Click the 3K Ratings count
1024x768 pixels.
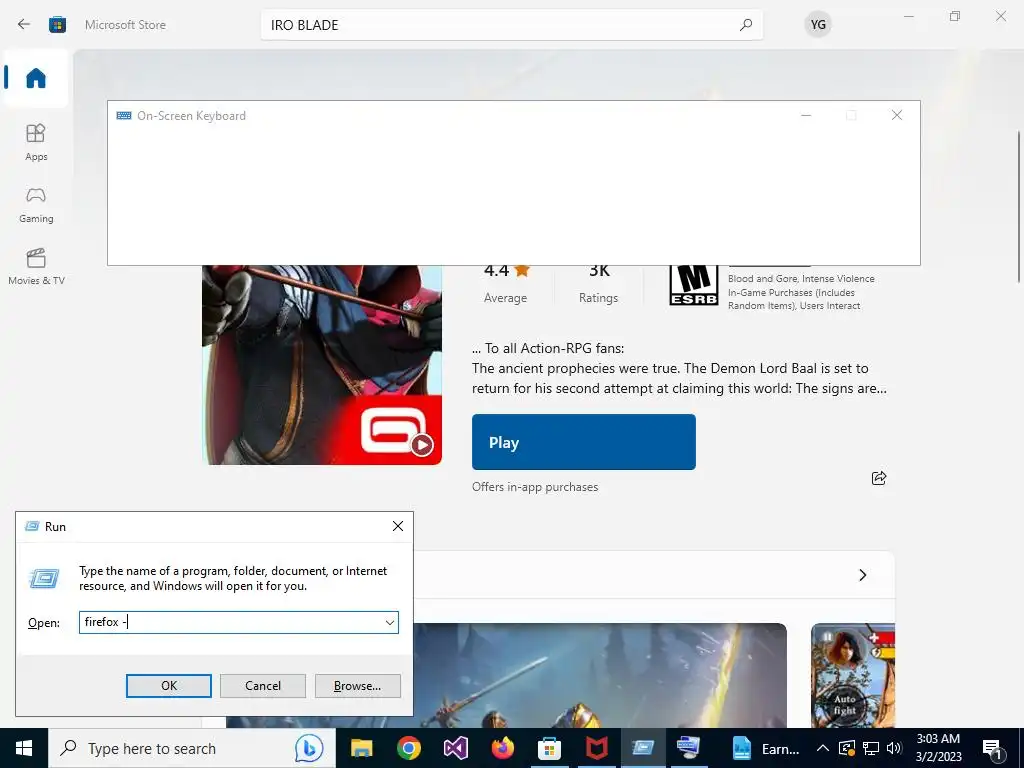[598, 285]
